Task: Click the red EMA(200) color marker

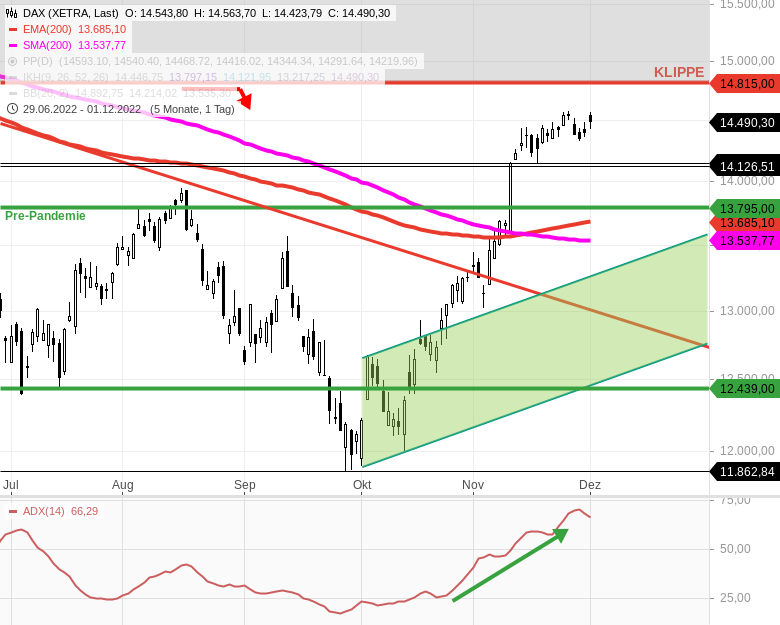Action: [x=13, y=29]
